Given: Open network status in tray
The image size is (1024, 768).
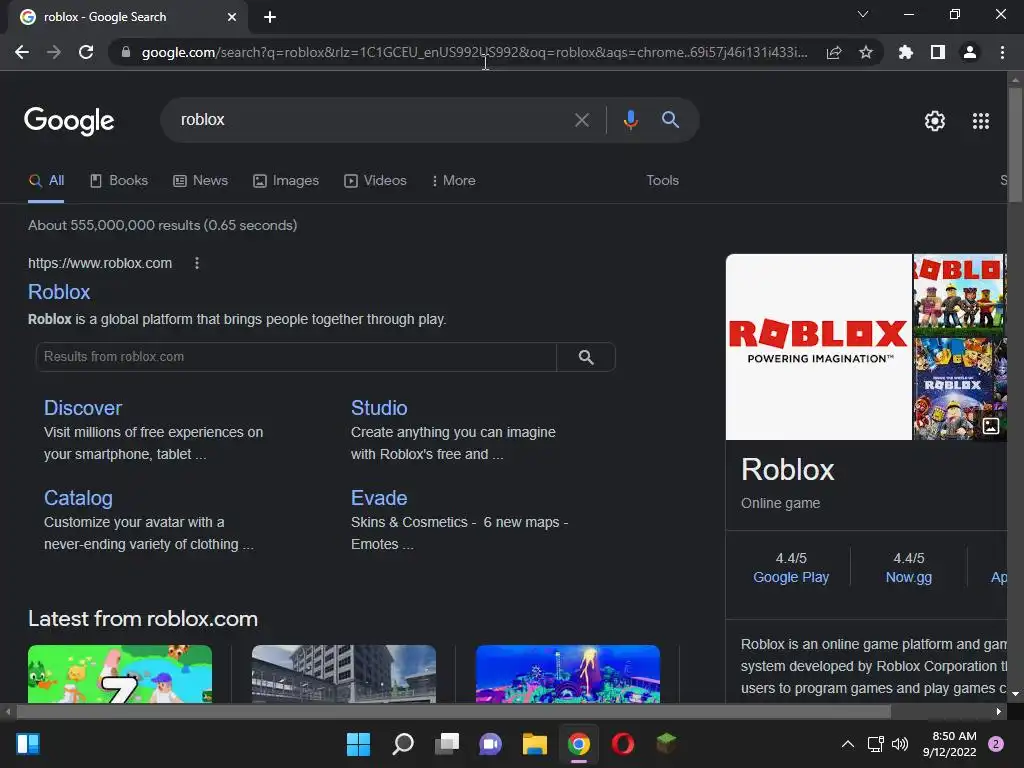Looking at the screenshot, I should (876, 744).
